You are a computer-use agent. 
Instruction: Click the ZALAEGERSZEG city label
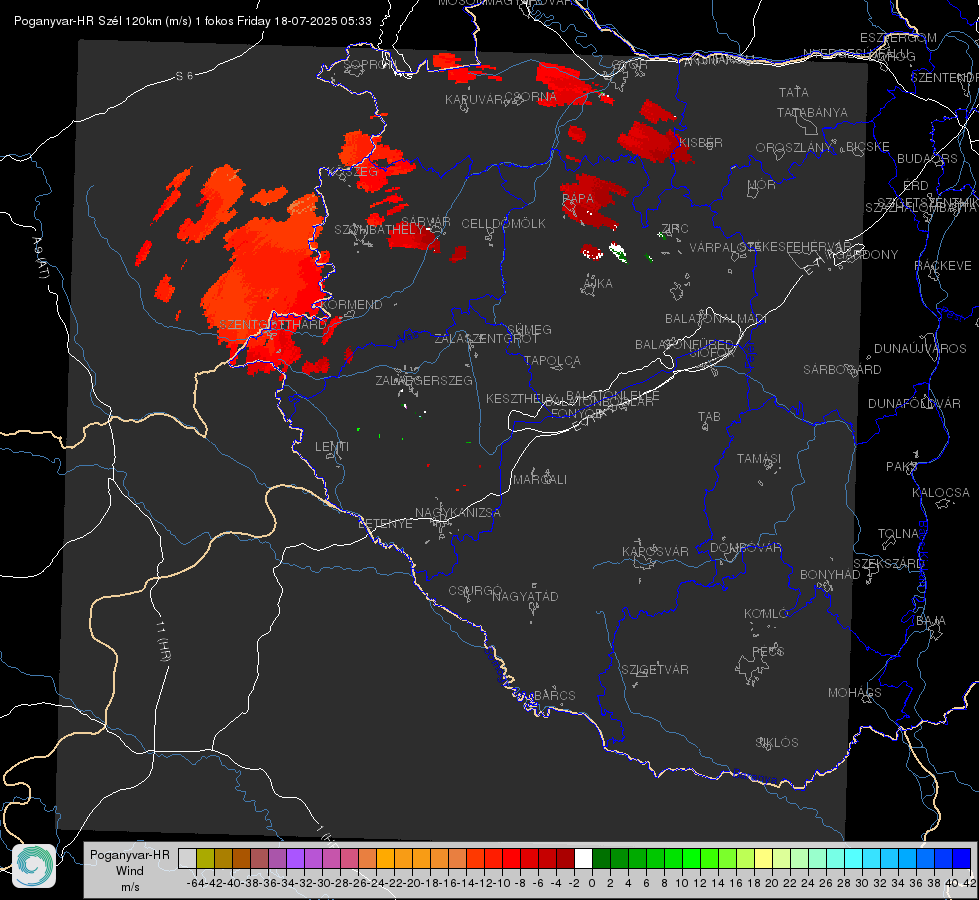[424, 380]
